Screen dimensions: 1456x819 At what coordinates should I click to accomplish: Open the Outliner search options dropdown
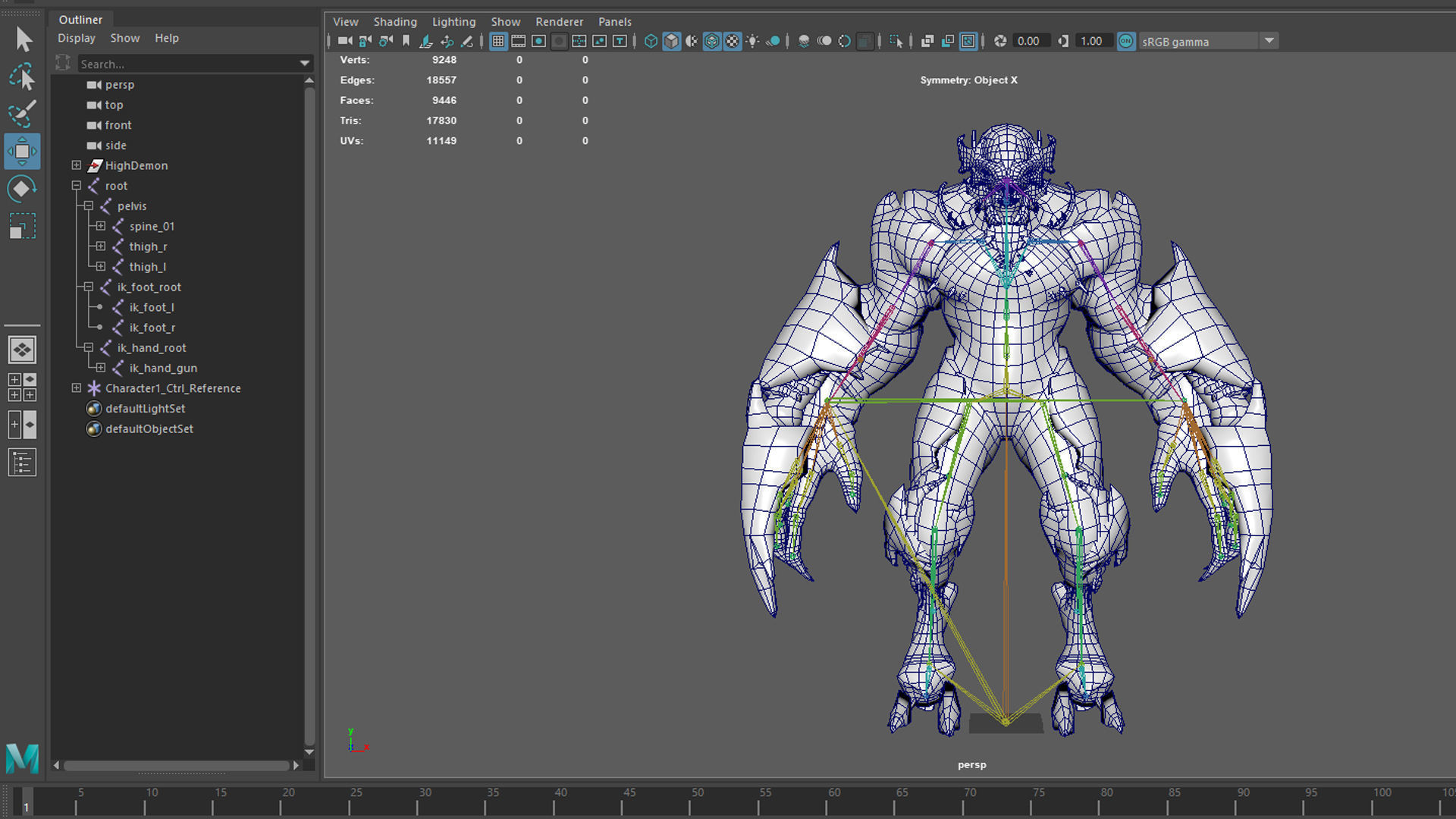305,64
